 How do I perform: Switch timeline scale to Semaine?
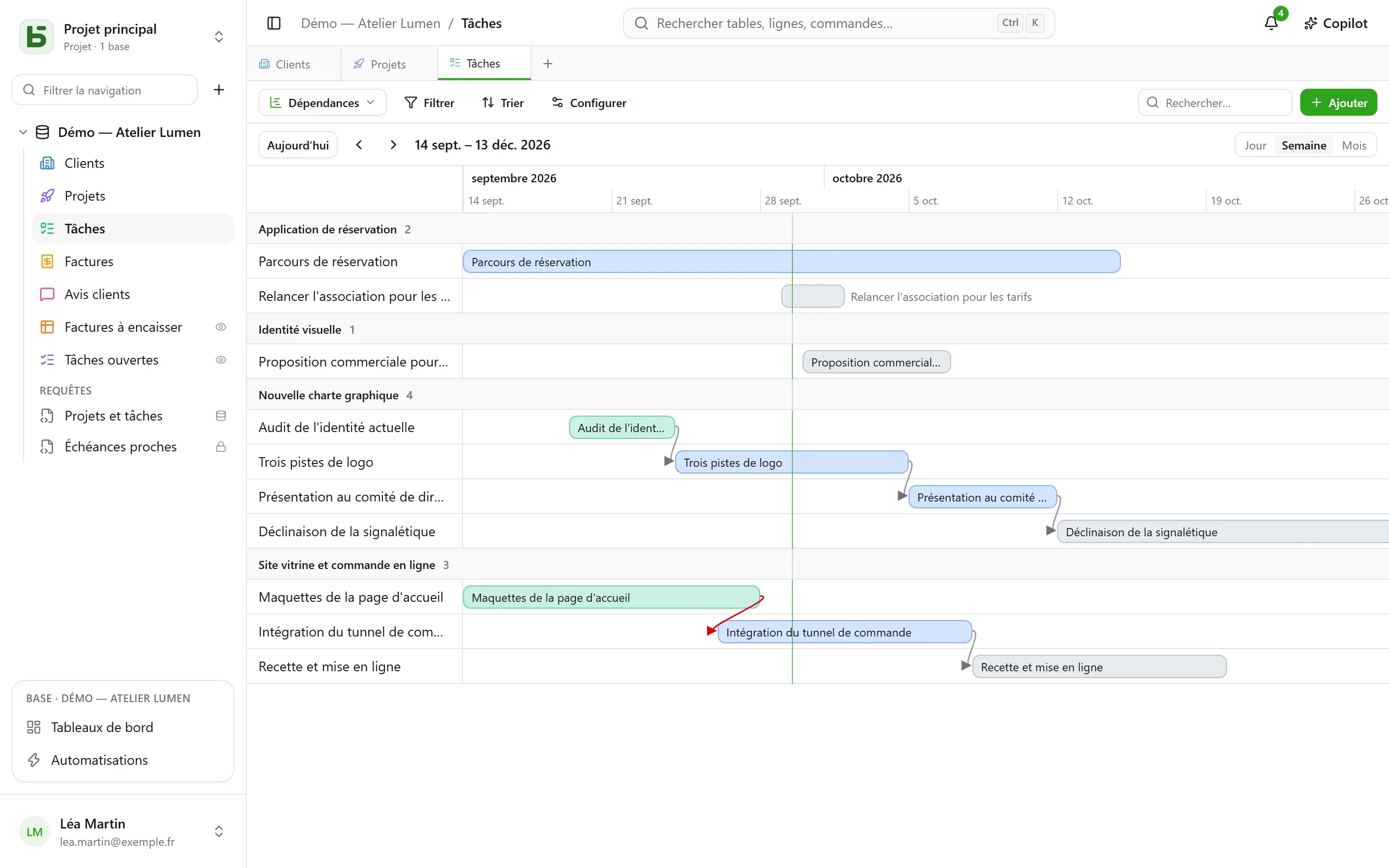coord(1304,145)
